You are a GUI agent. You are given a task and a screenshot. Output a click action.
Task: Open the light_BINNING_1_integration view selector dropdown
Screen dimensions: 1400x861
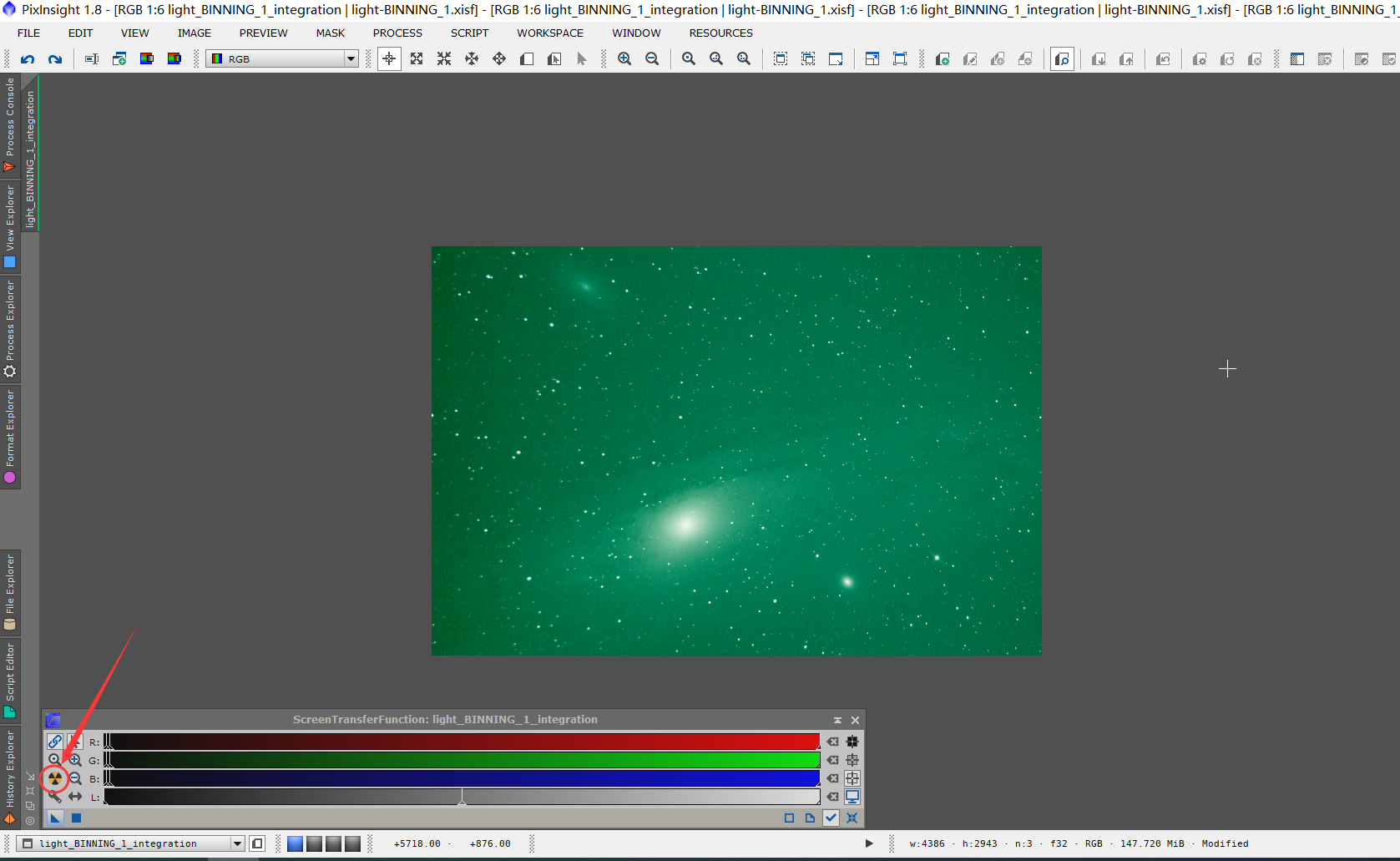[130, 843]
